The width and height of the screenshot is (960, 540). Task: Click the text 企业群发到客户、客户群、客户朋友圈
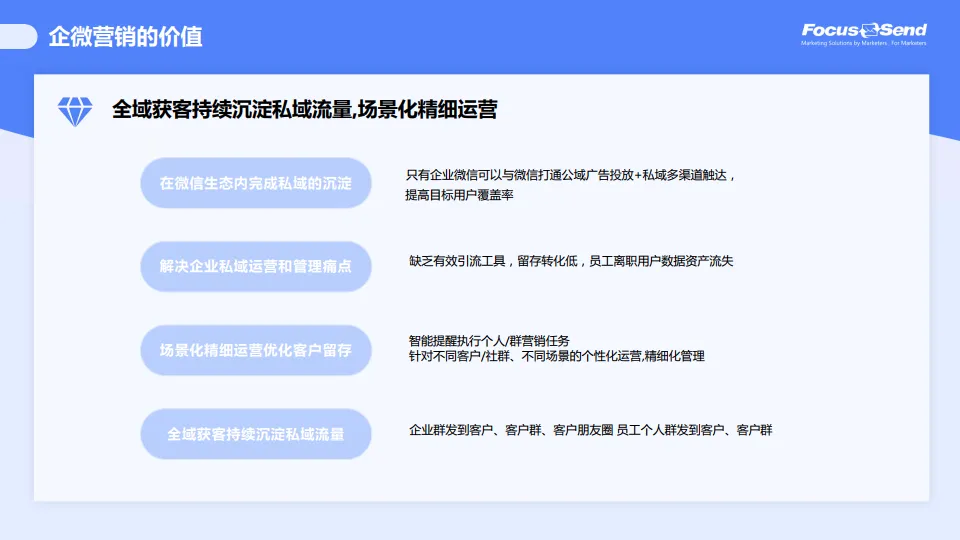[x=511, y=430]
